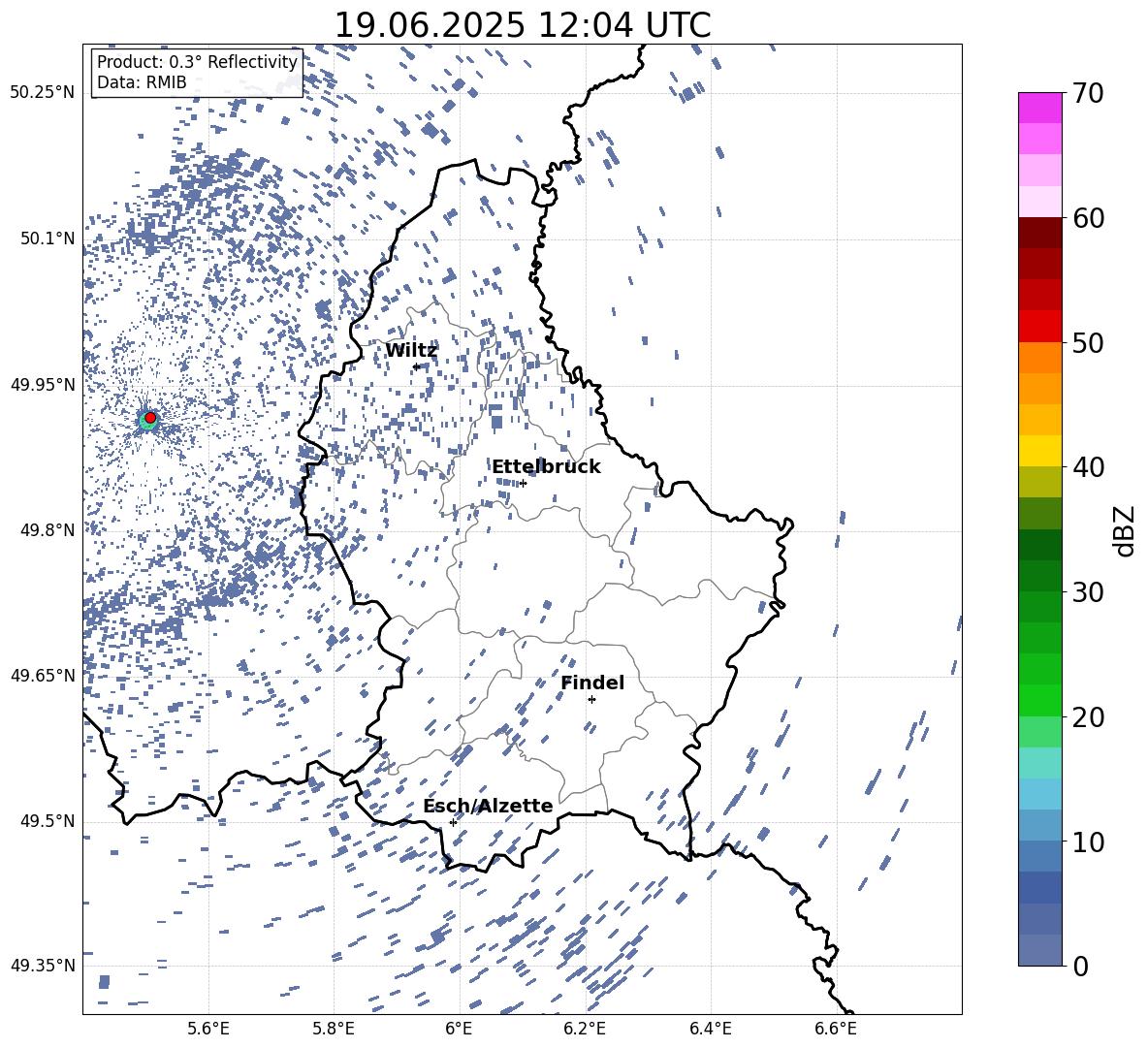Click 'Product: 0.3° Reflectivity' text
The image size is (1148, 1048).
pyautogui.click(x=197, y=62)
